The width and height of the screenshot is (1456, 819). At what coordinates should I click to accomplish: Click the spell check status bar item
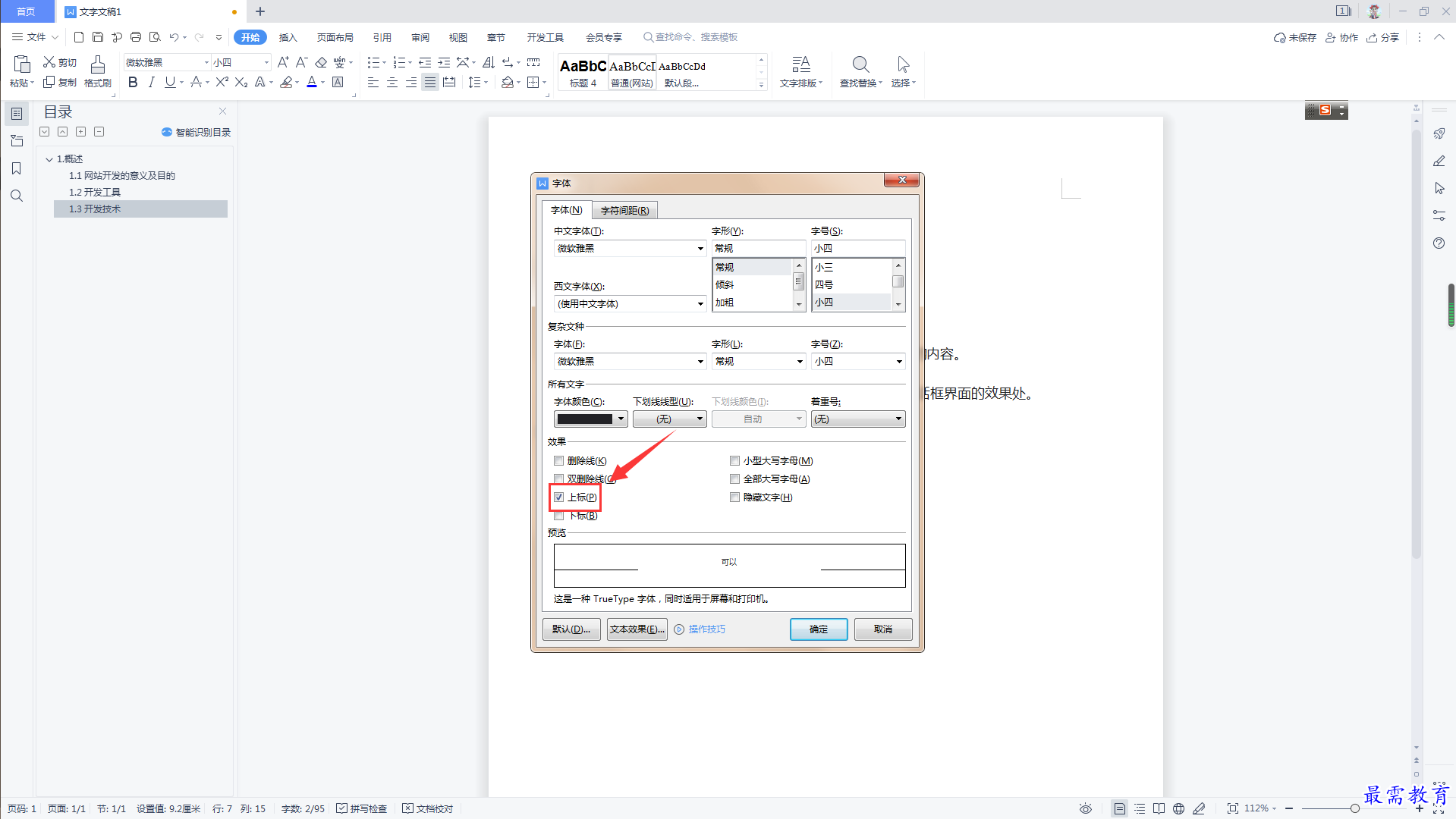click(362, 808)
